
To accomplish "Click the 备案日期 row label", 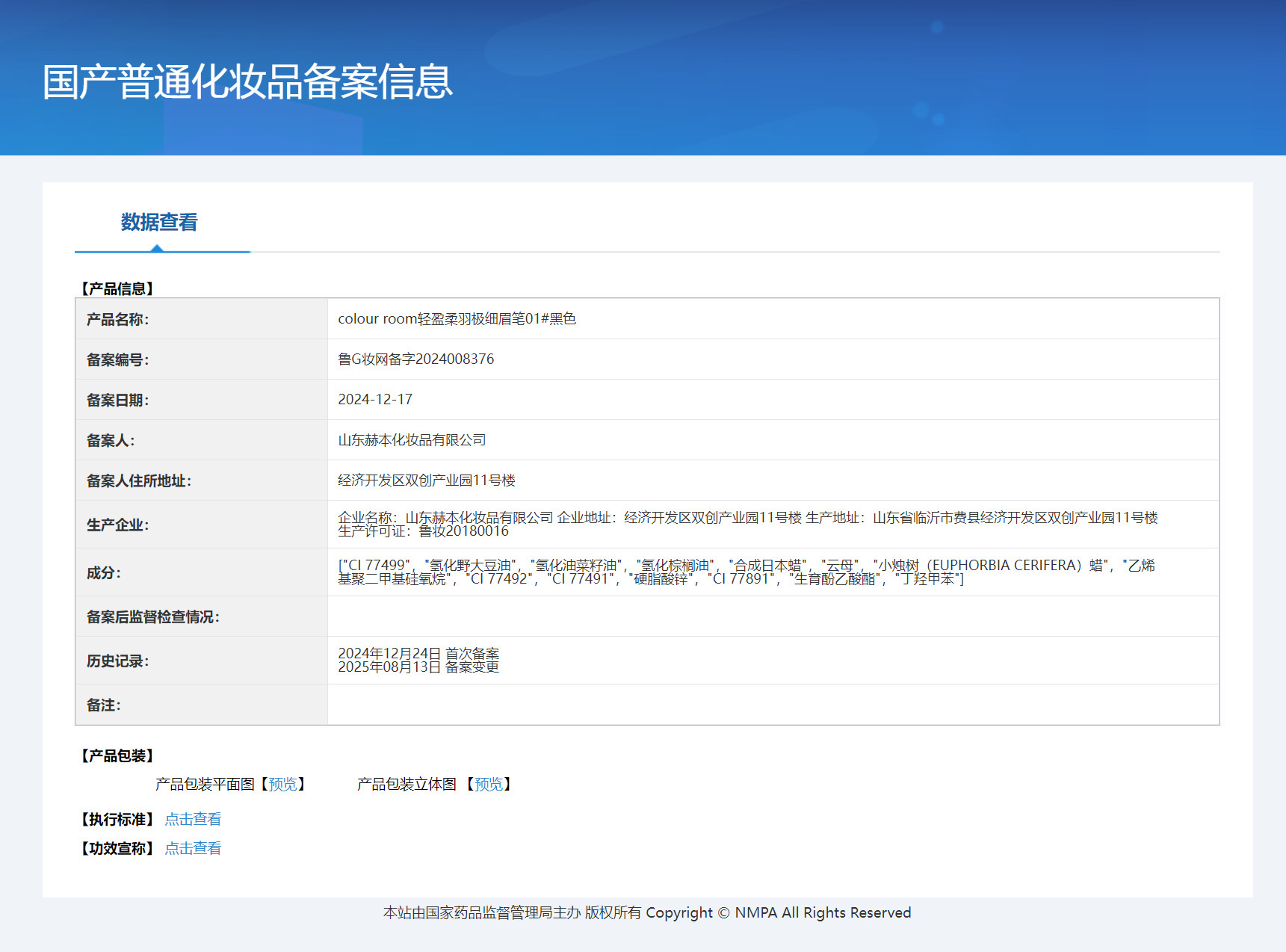I will pos(117,401).
